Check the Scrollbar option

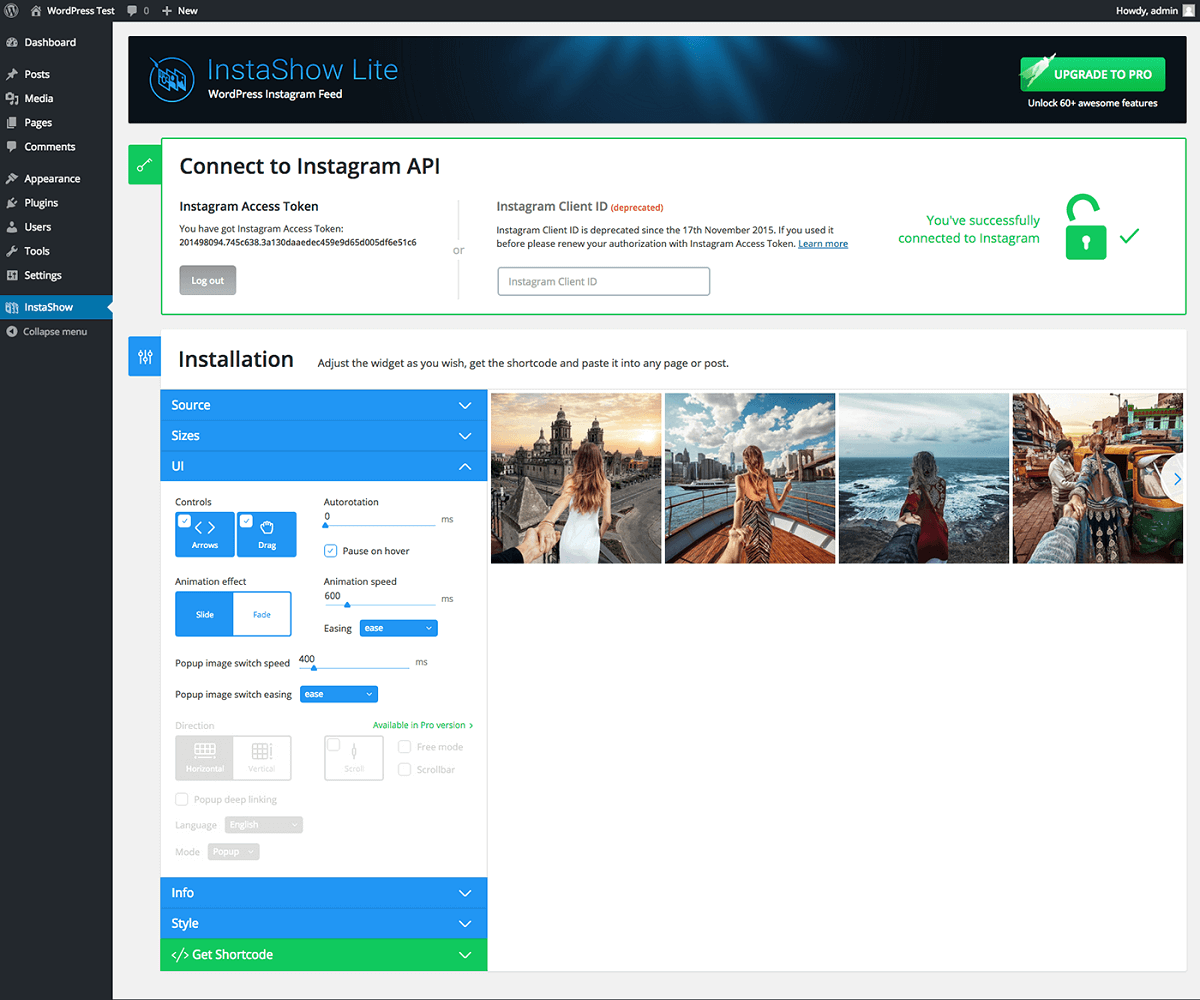click(x=405, y=770)
